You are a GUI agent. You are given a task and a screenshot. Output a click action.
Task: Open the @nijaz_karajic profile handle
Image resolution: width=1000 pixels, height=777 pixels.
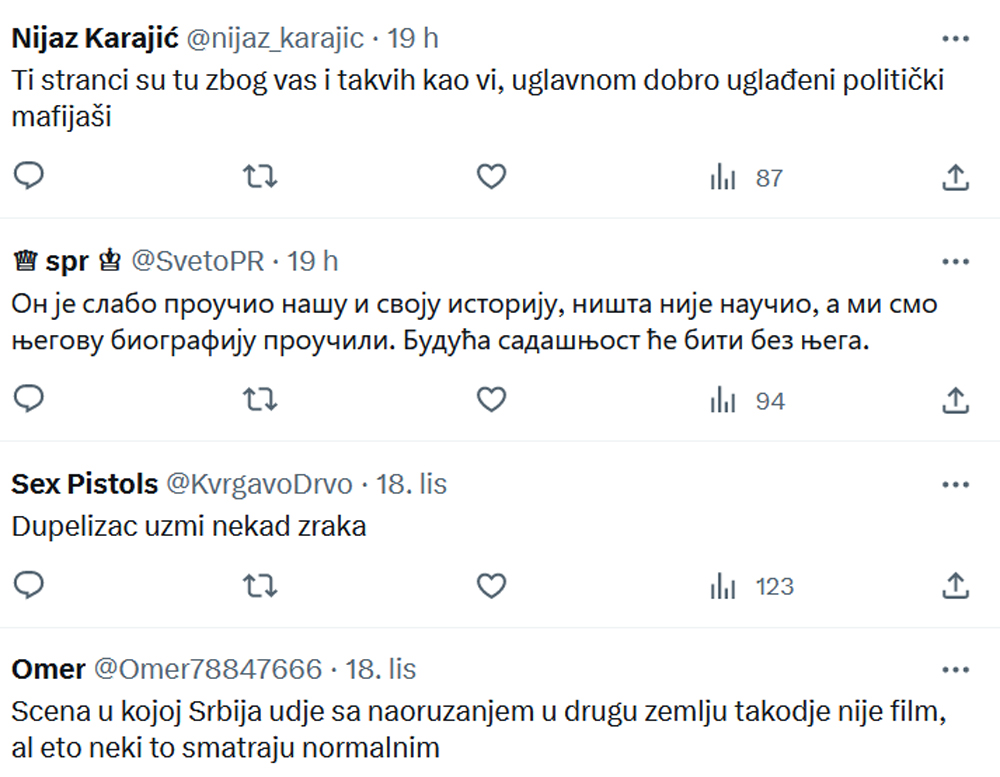275,39
